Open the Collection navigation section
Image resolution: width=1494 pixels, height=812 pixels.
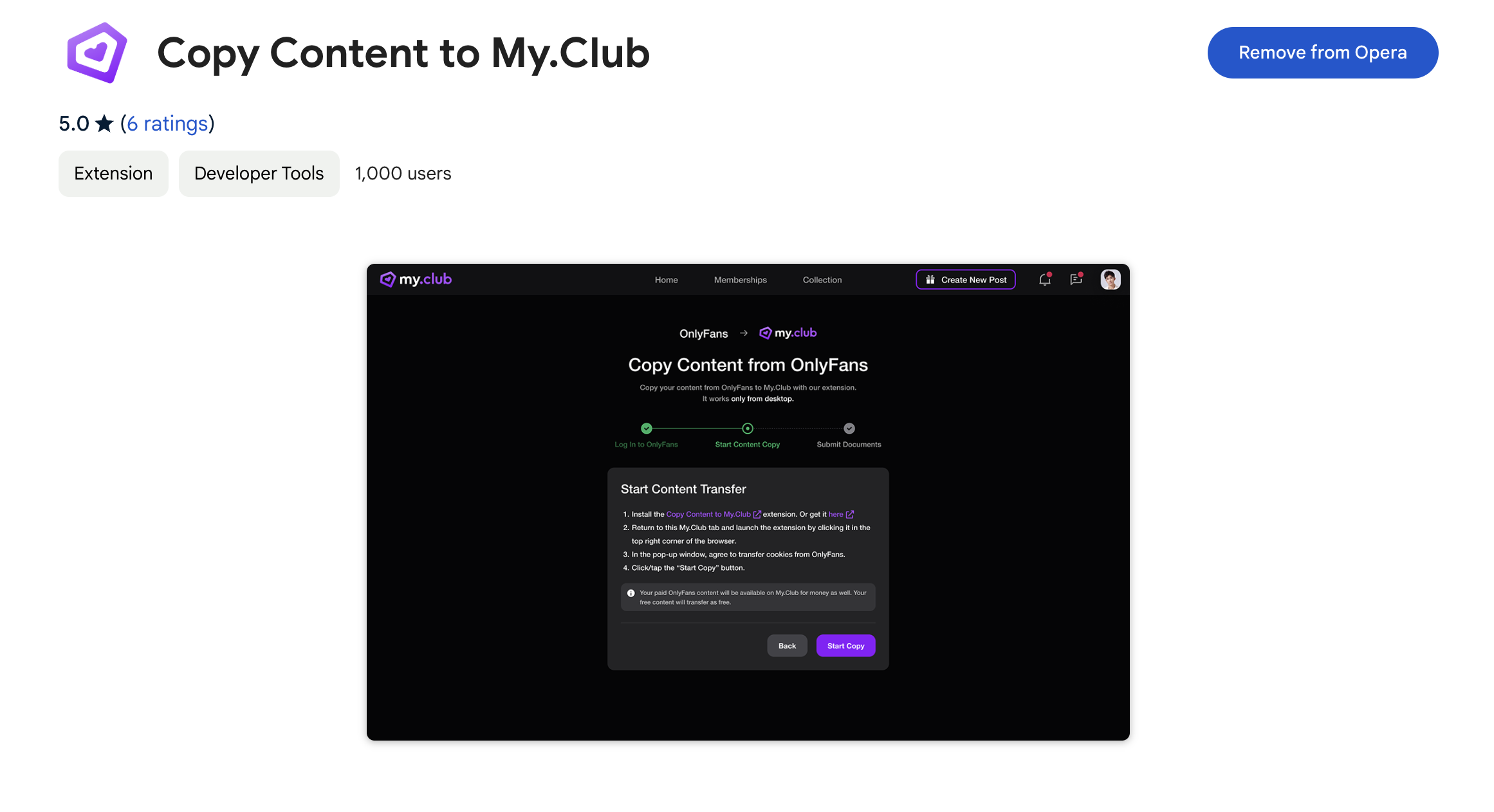tap(821, 280)
